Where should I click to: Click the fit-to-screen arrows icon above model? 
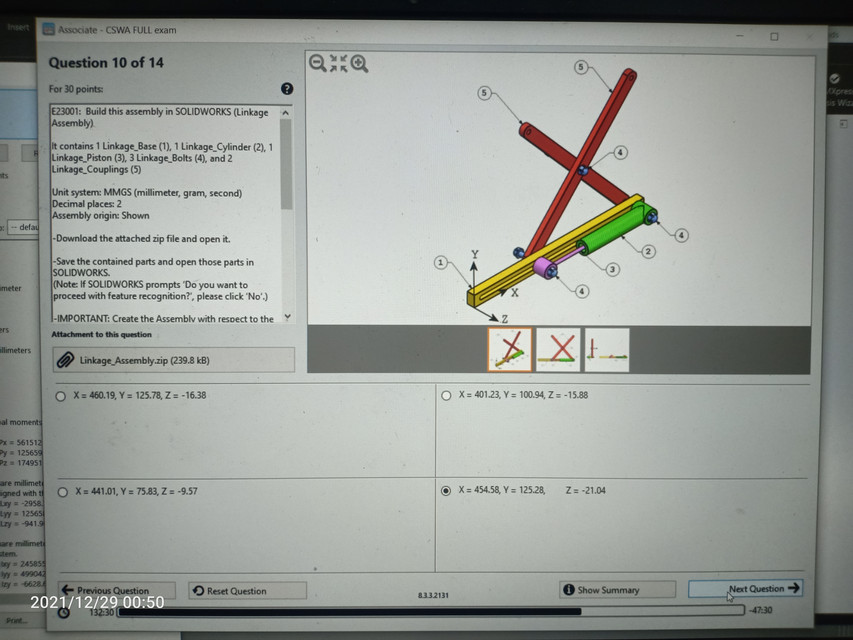click(339, 61)
